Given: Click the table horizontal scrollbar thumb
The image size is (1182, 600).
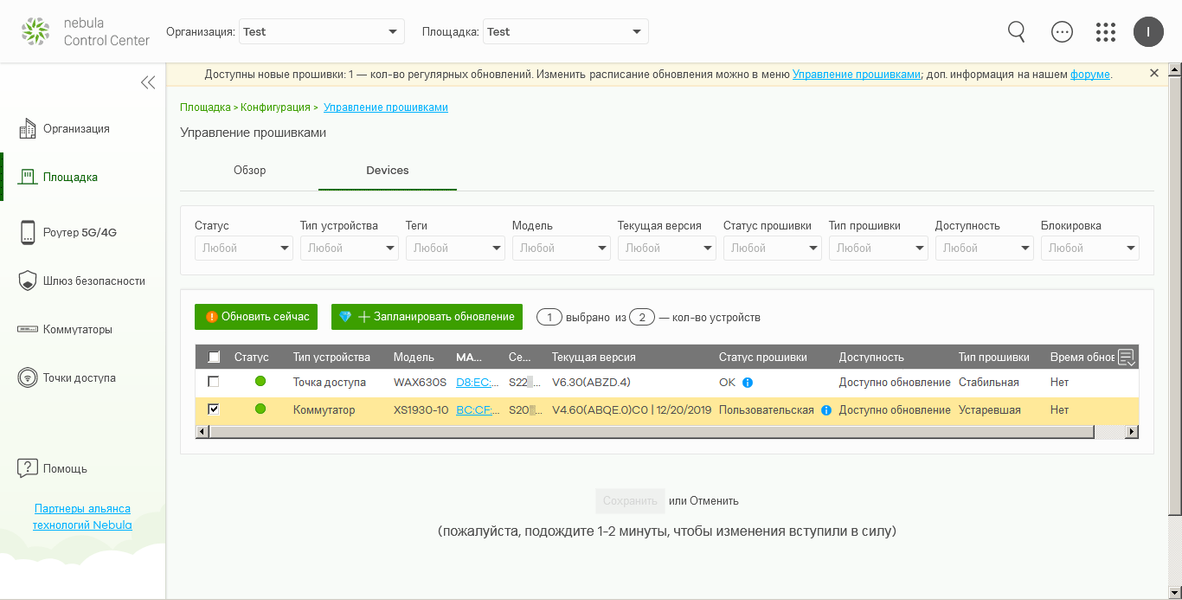Looking at the screenshot, I should click(x=651, y=432).
